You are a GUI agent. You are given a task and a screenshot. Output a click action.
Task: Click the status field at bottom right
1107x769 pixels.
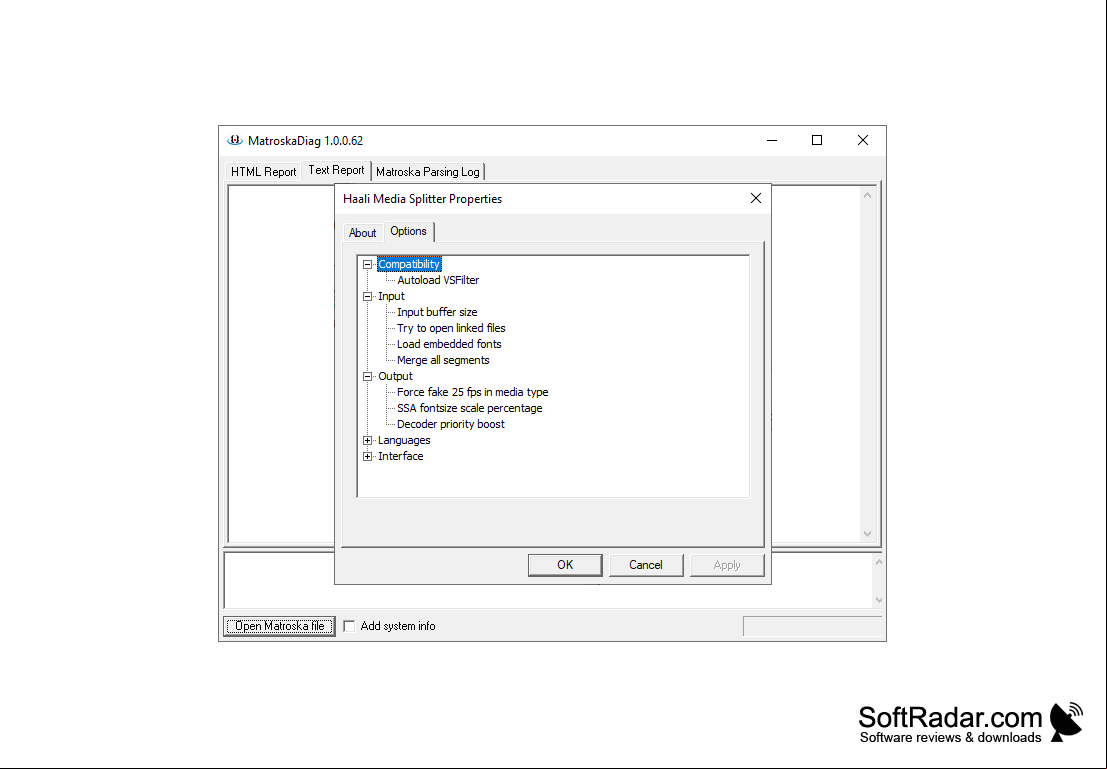point(813,626)
